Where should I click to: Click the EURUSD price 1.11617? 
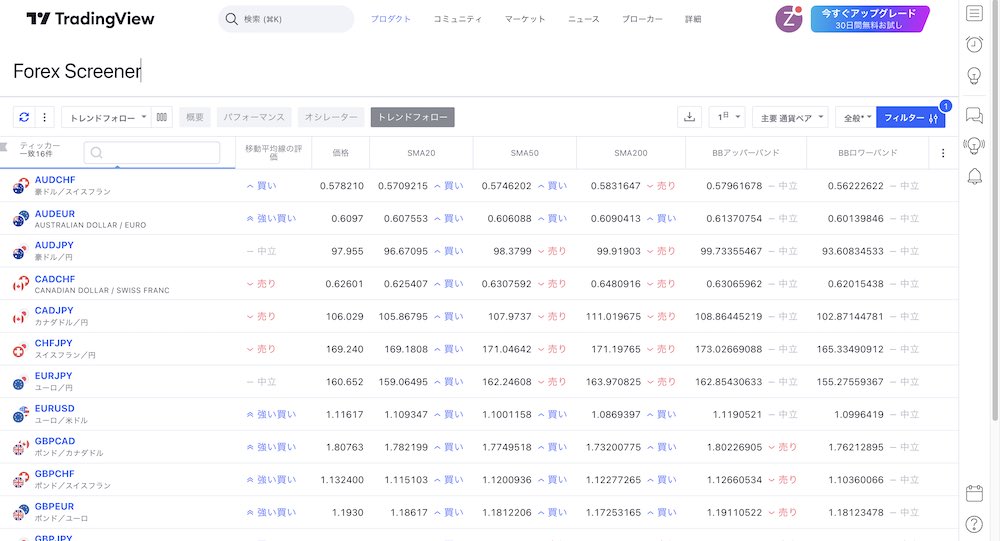click(344, 415)
